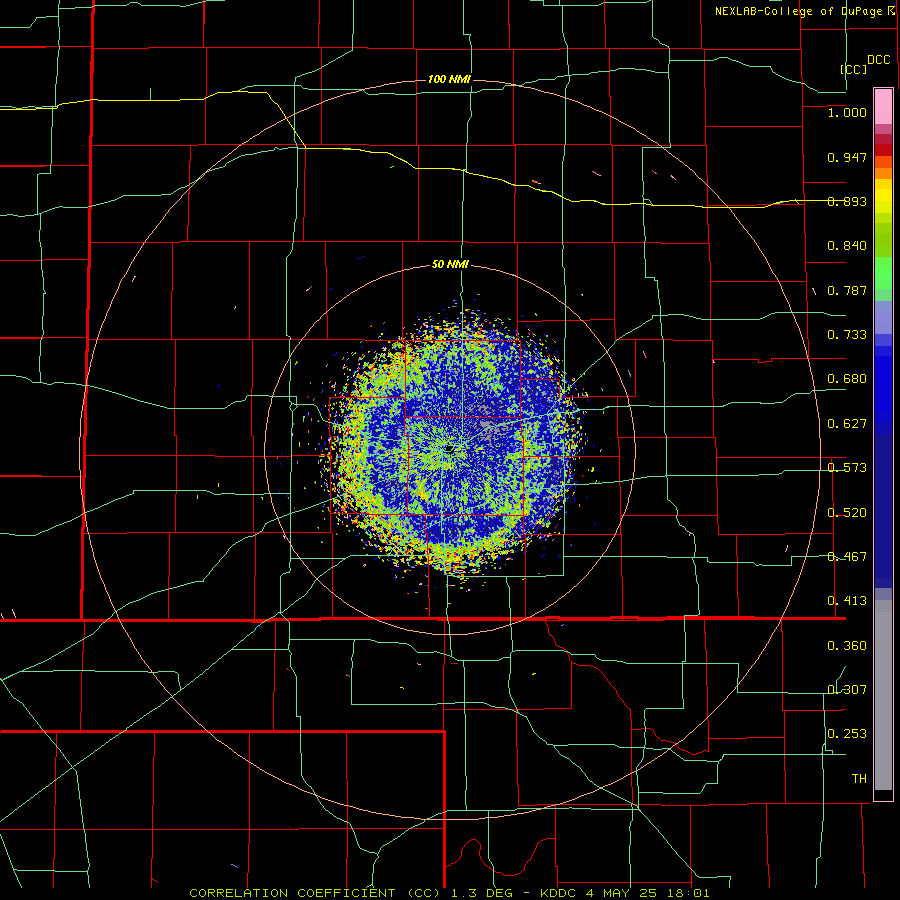Click the Correlation Coefficient caption at the bottom
This screenshot has height=900, width=900.
(x=449, y=893)
